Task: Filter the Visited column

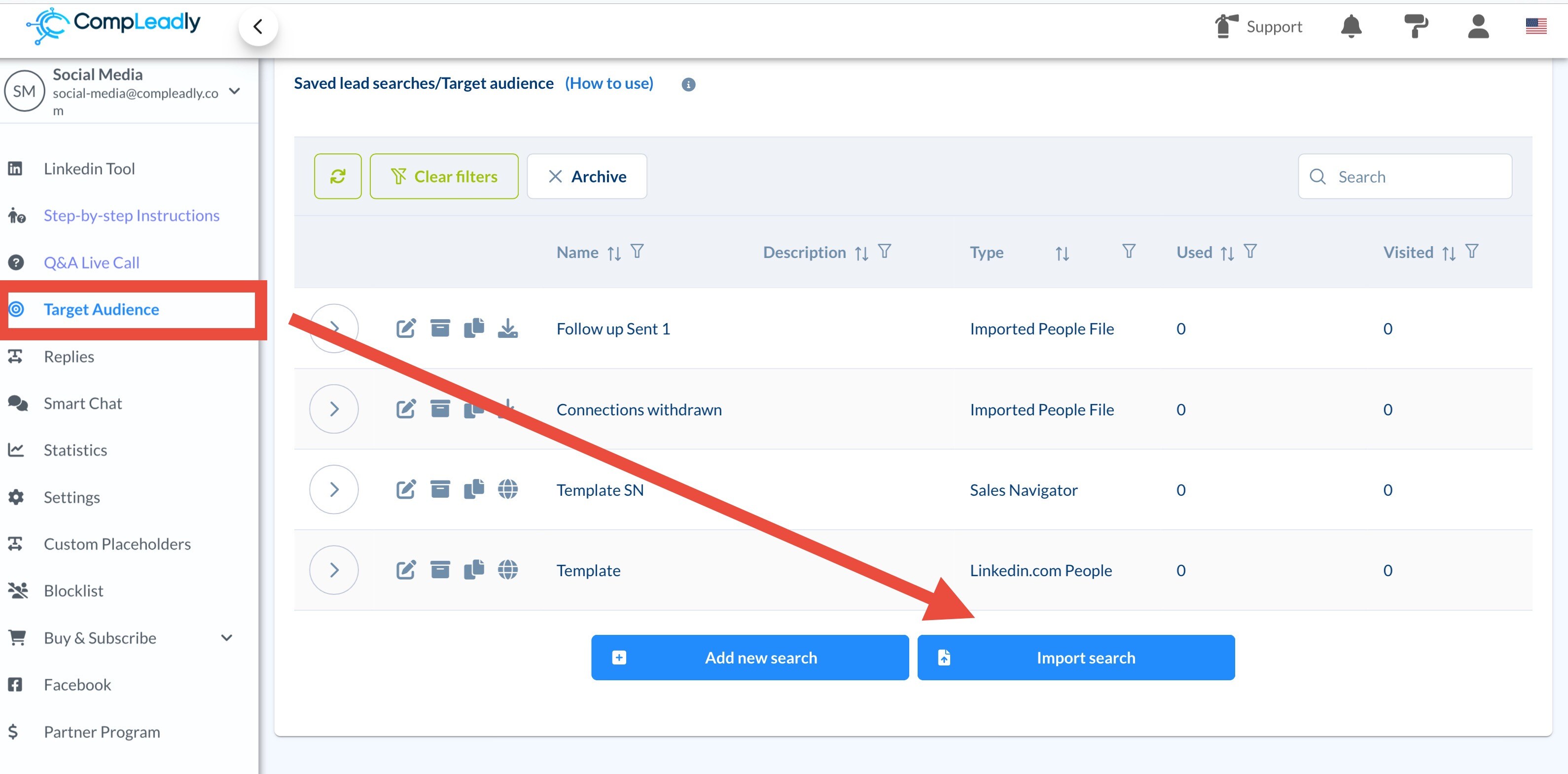Action: (x=1472, y=251)
